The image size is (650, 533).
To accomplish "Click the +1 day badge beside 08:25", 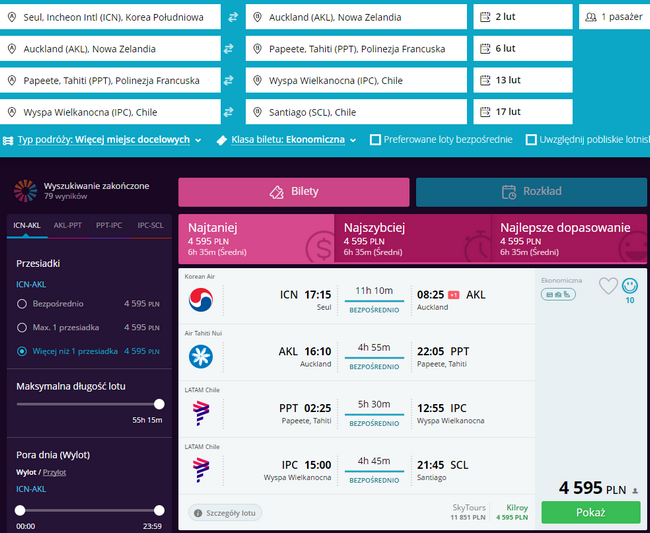I will [x=454, y=295].
